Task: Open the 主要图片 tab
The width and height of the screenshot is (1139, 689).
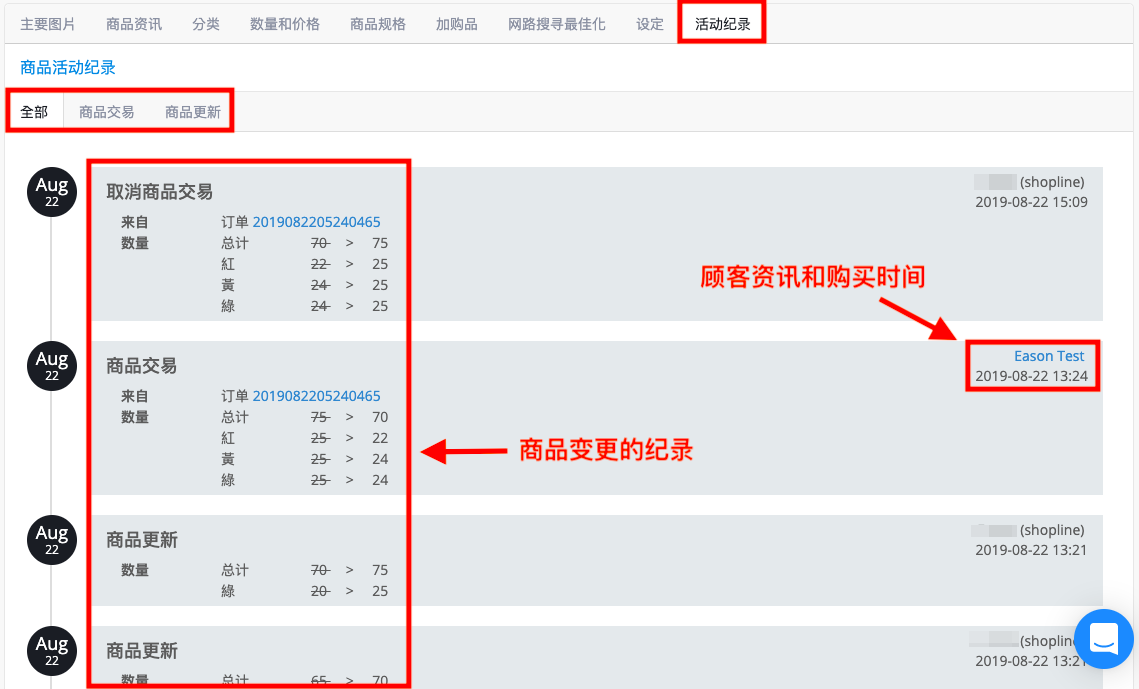Action: pyautogui.click(x=48, y=24)
